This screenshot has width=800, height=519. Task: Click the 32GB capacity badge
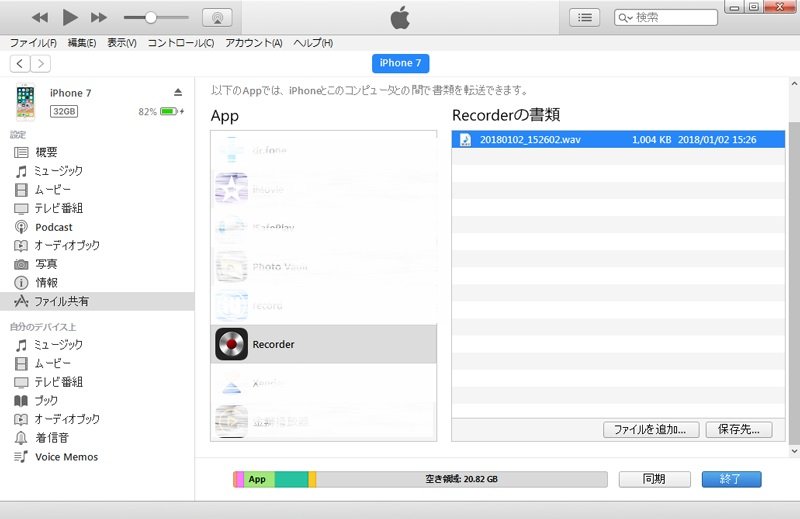coord(64,111)
